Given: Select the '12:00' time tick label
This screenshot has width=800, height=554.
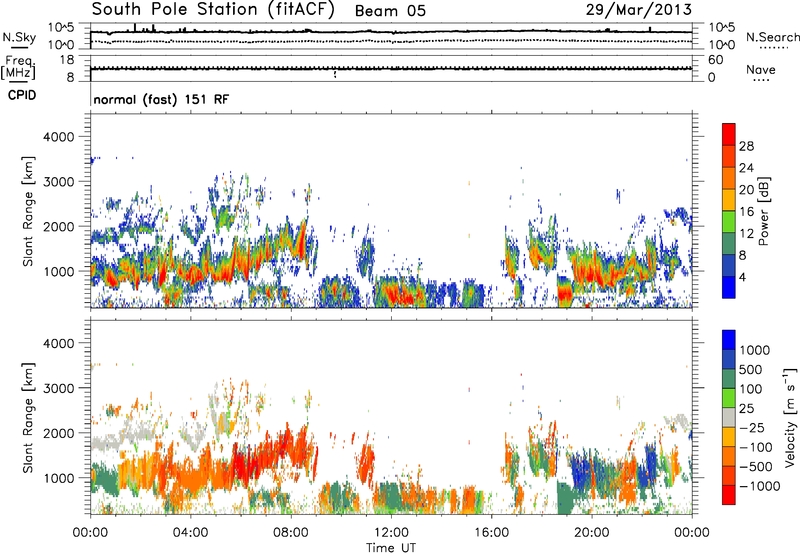Looking at the screenshot, I should point(391,533).
